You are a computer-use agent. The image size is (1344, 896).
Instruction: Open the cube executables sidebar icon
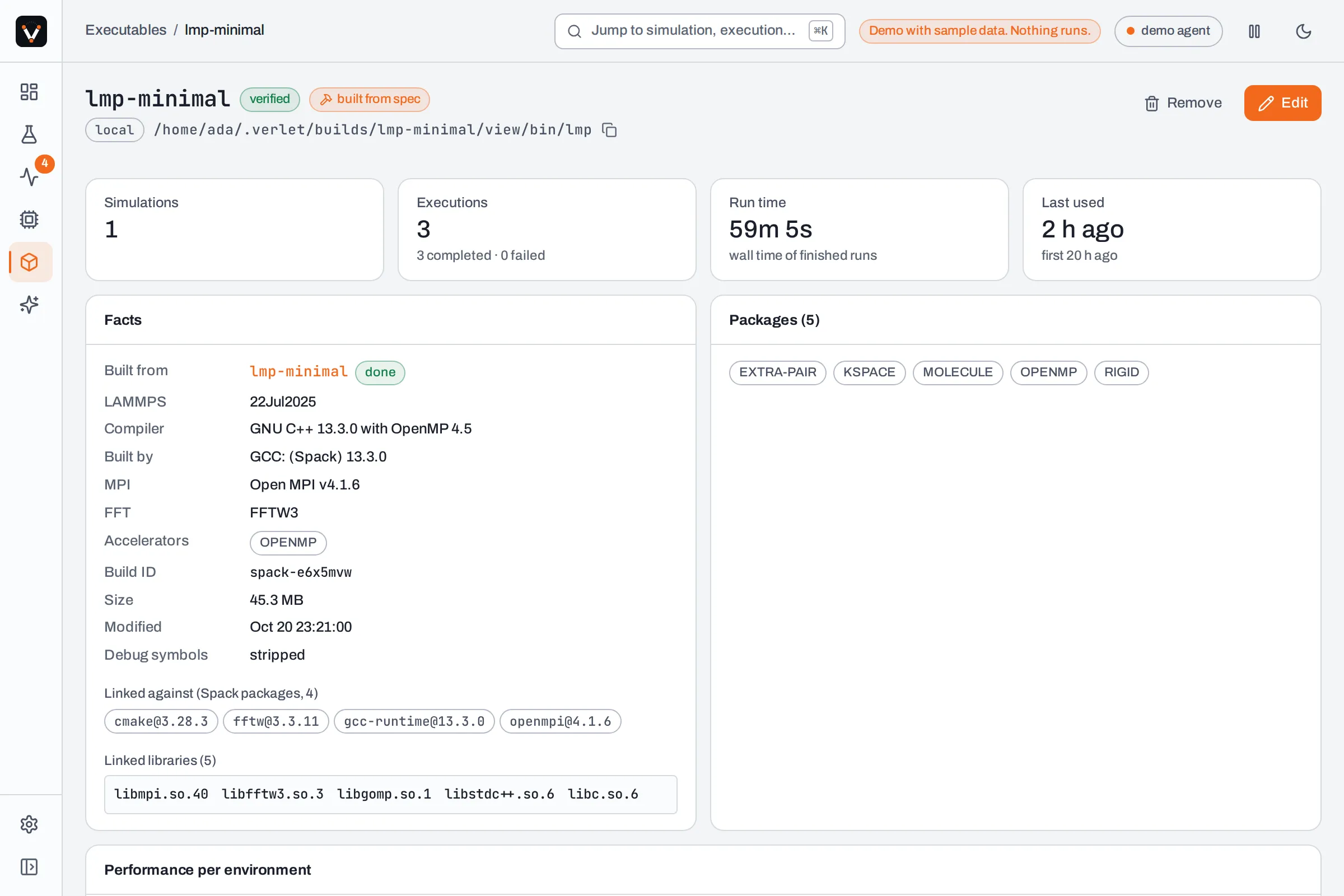coord(29,262)
